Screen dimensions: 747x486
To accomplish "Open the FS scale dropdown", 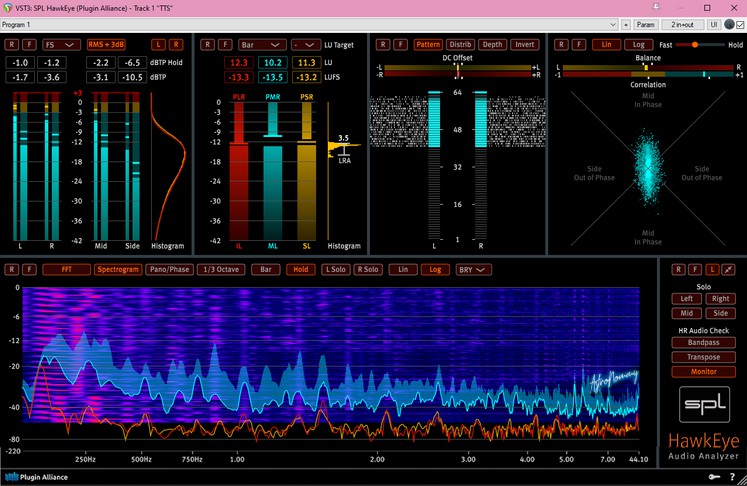I will coord(61,45).
